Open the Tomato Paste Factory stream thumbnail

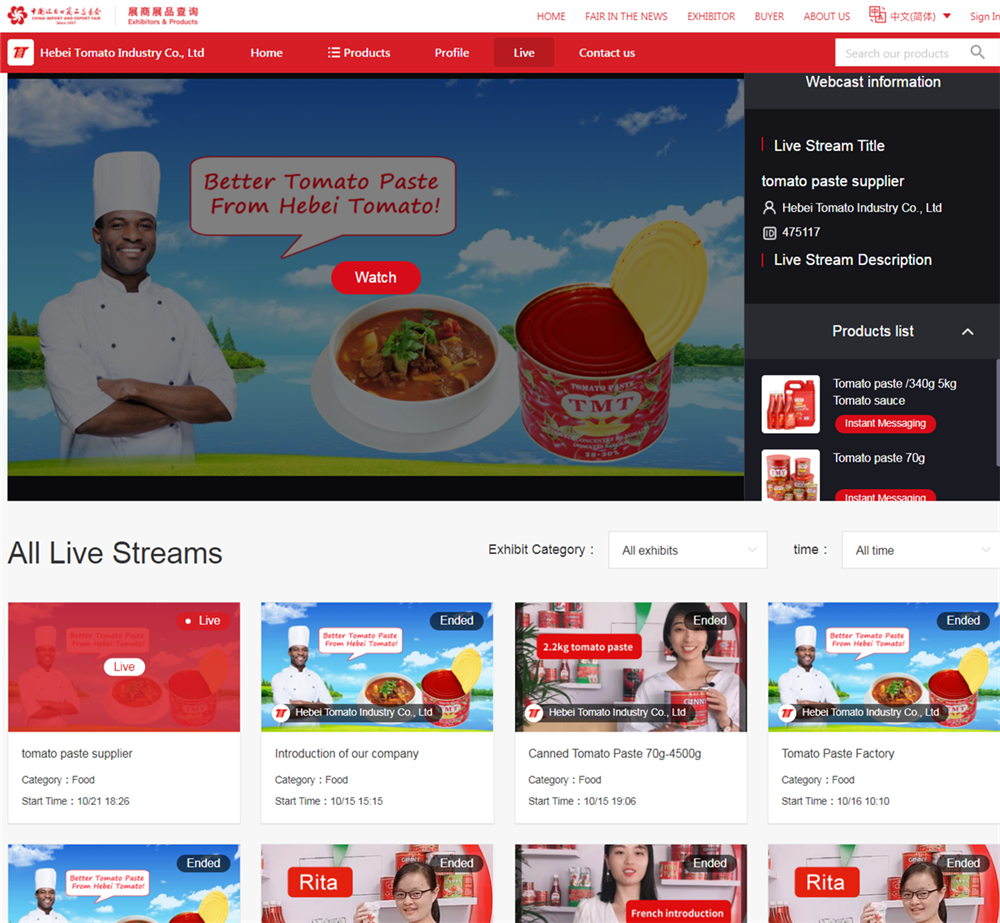point(884,667)
